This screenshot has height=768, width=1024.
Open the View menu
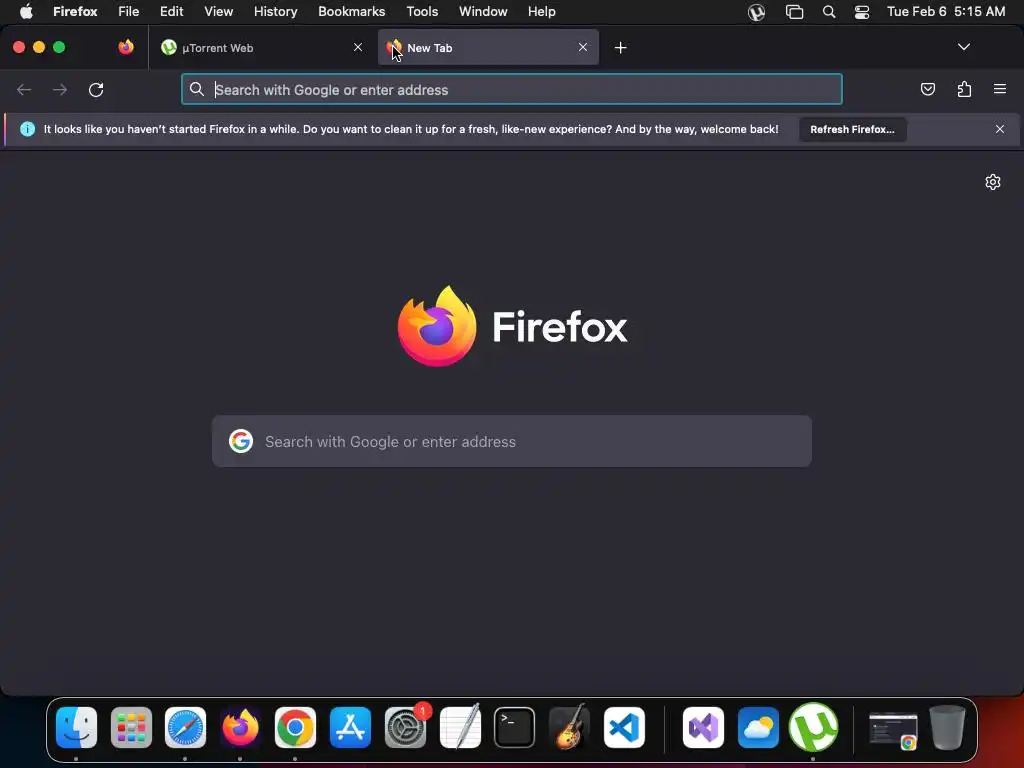pyautogui.click(x=218, y=12)
